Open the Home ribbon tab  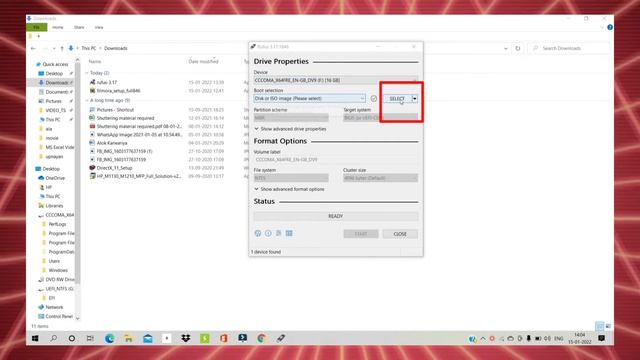pyautogui.click(x=58, y=27)
